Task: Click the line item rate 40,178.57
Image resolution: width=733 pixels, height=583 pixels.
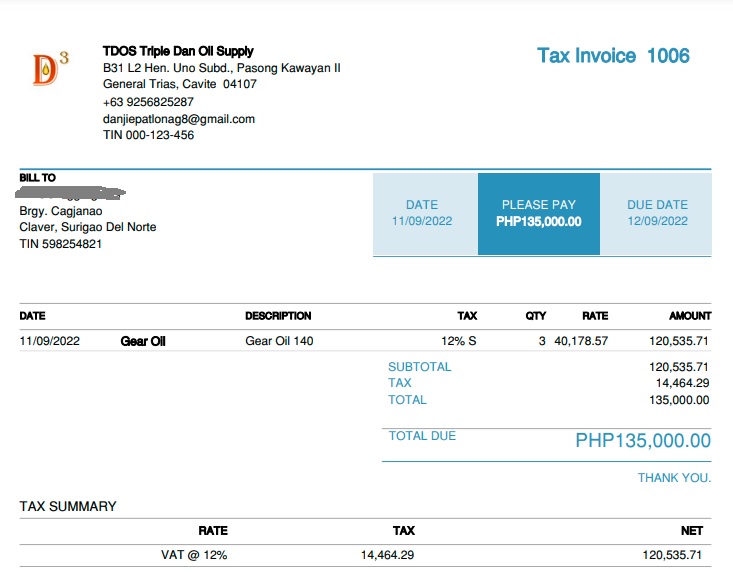Action: click(x=580, y=342)
